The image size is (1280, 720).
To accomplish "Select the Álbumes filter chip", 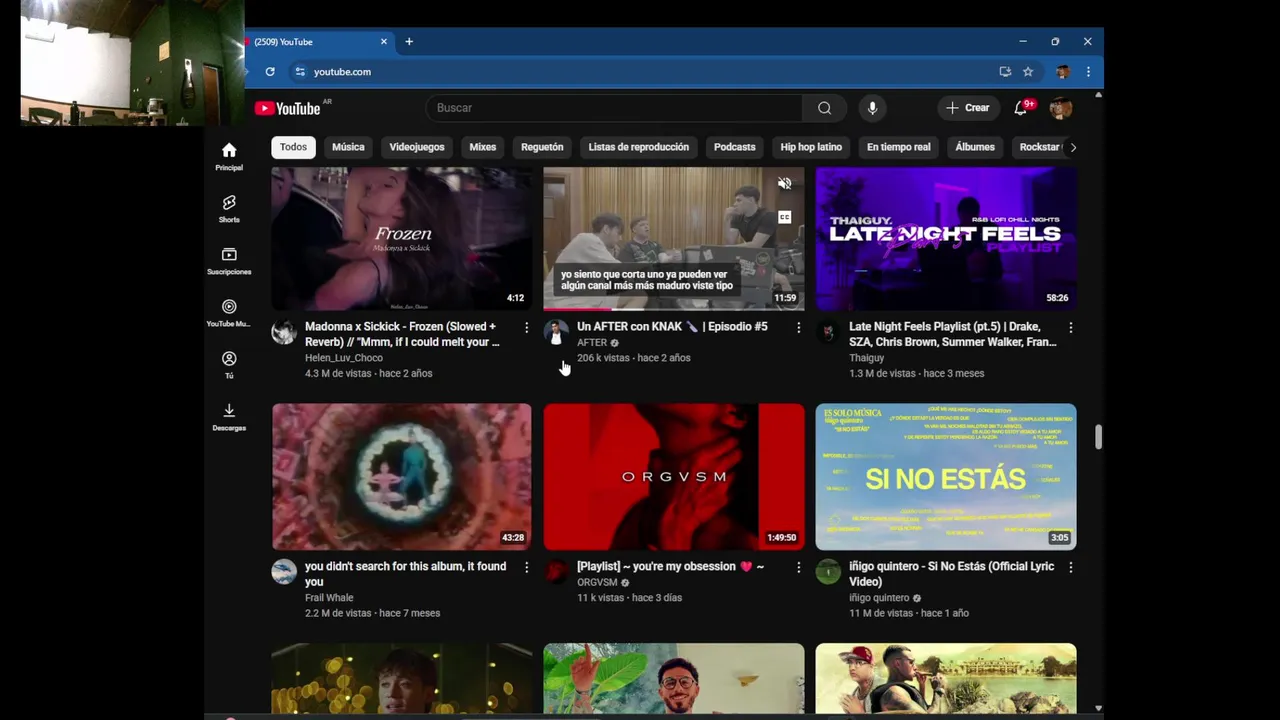I will [x=975, y=147].
